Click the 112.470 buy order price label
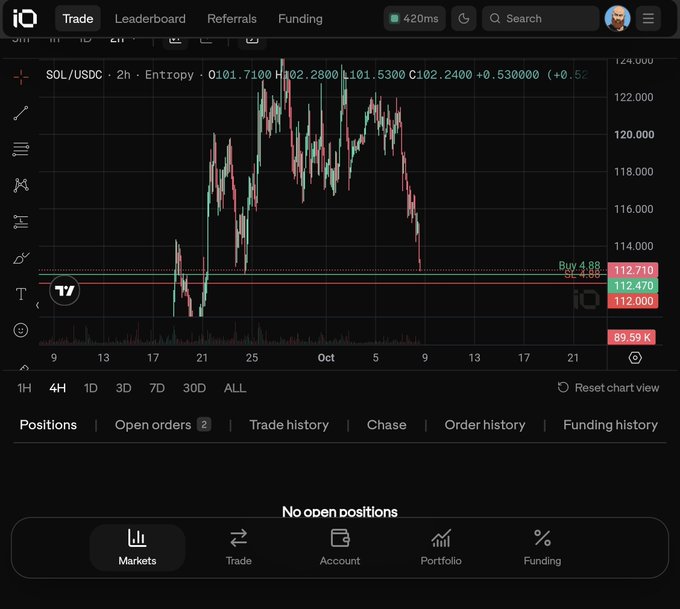 pos(633,285)
